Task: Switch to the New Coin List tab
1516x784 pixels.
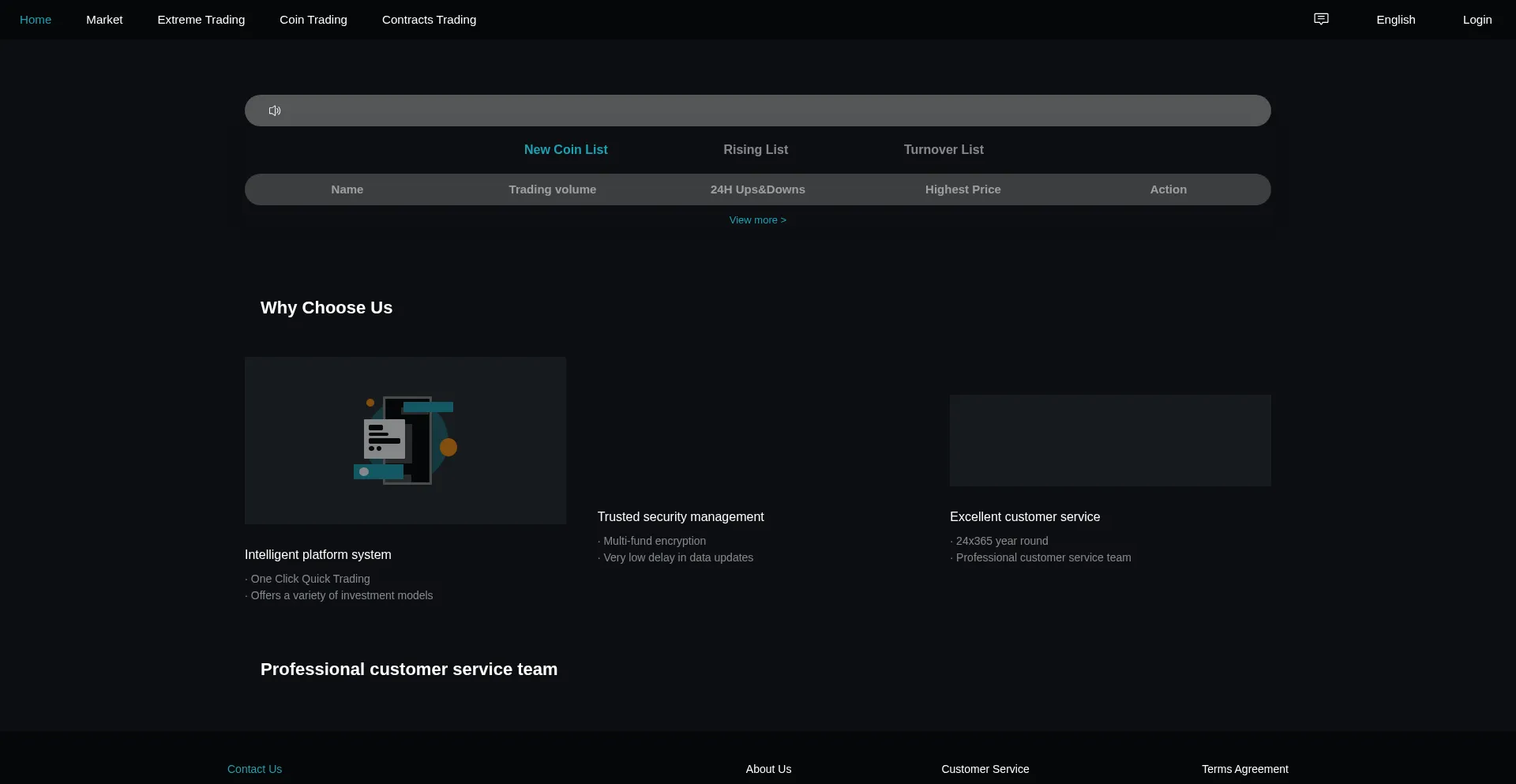Action: coord(565,149)
